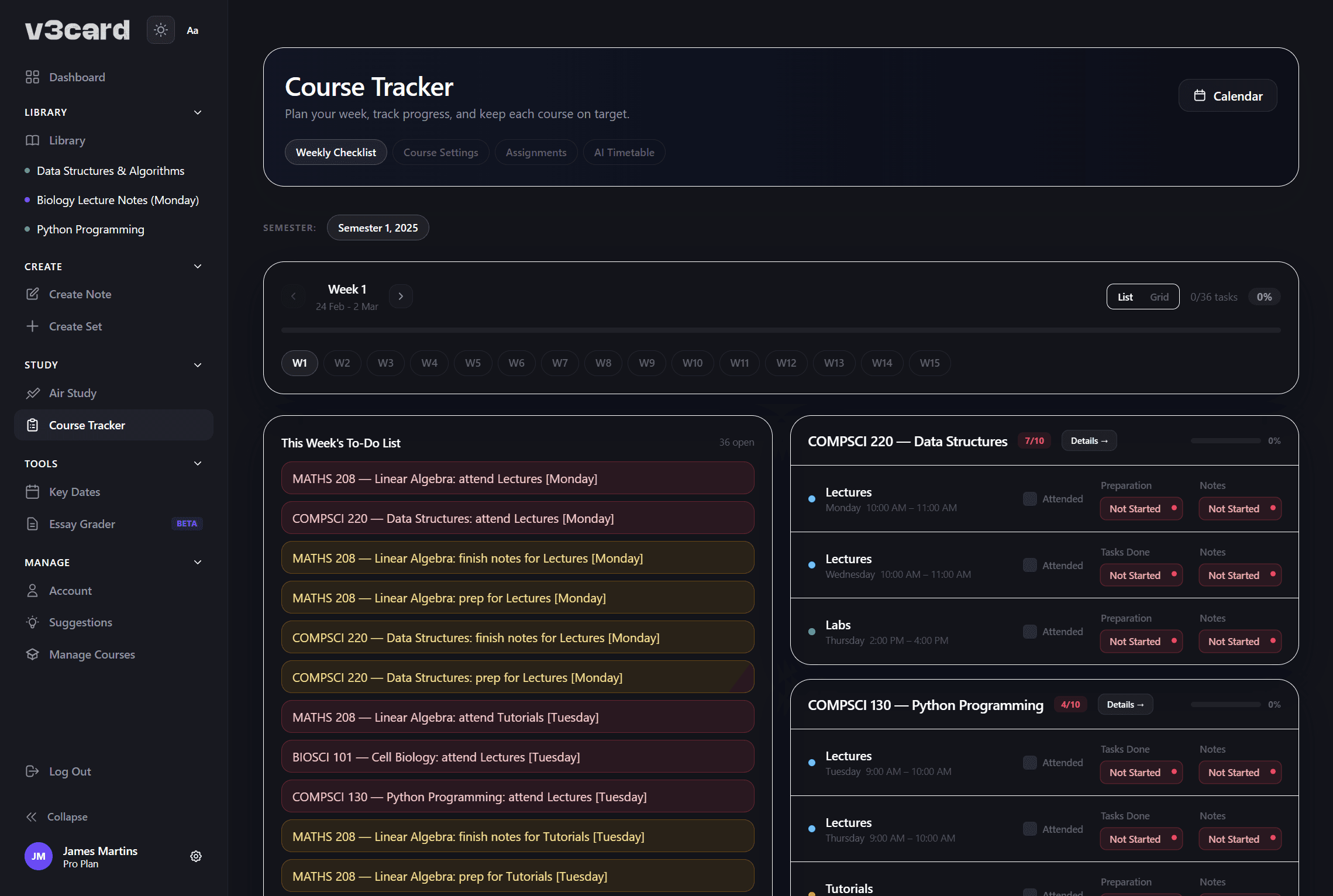Mark Tuesday's Python Programming lecture Attended
This screenshot has height=896, width=1333.
click(1029, 762)
